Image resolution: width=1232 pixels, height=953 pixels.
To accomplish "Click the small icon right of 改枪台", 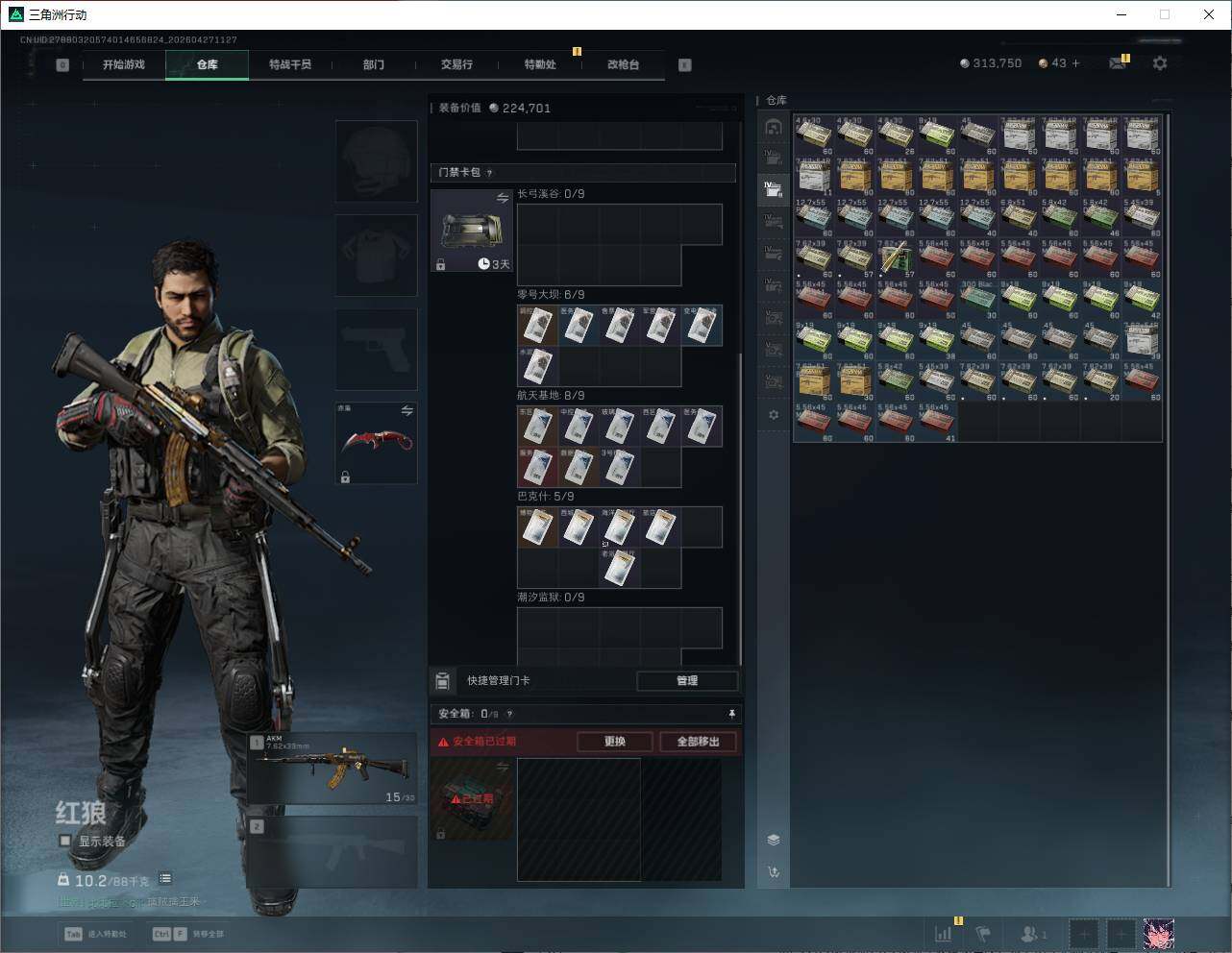I will click(x=684, y=65).
